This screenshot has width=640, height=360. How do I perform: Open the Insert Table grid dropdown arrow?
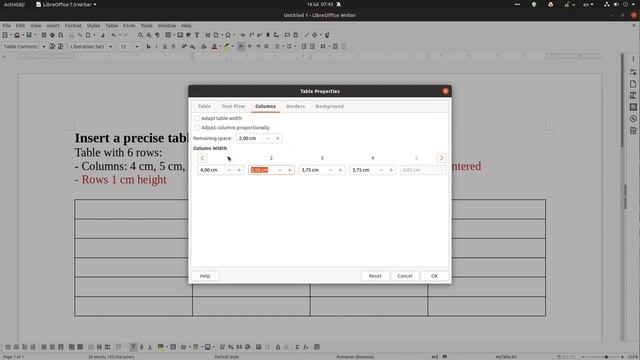click(x=173, y=35)
